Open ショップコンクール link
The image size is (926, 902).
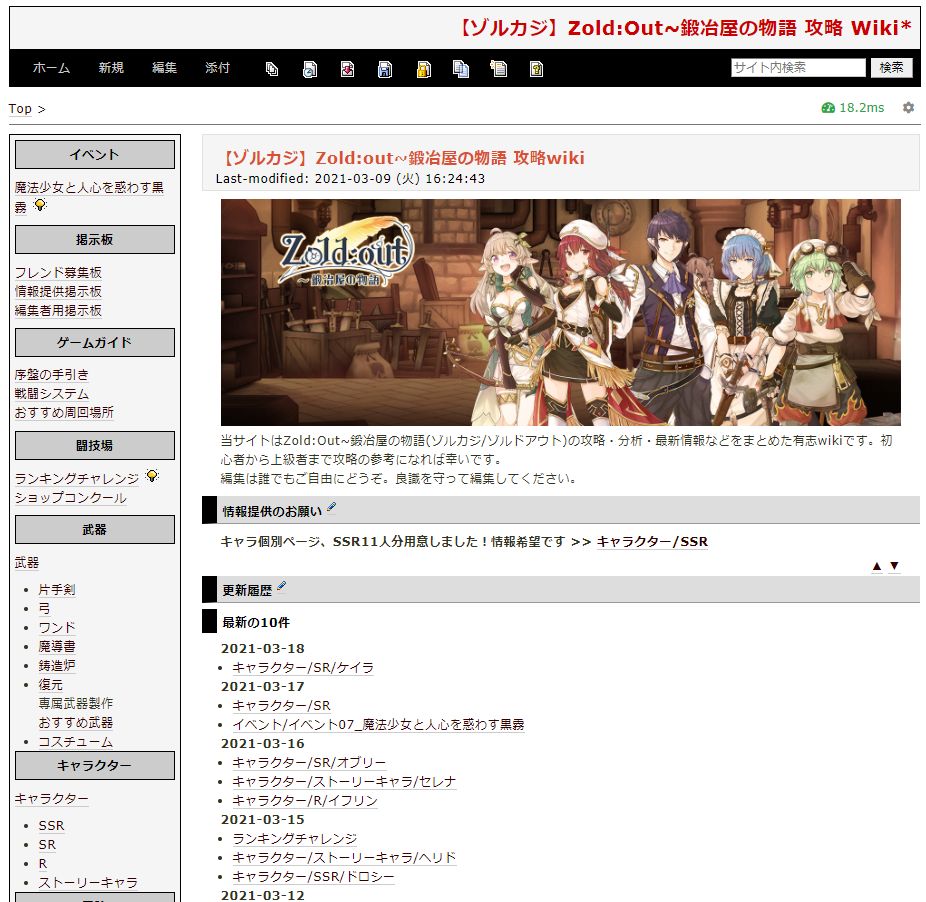[x=71, y=497]
